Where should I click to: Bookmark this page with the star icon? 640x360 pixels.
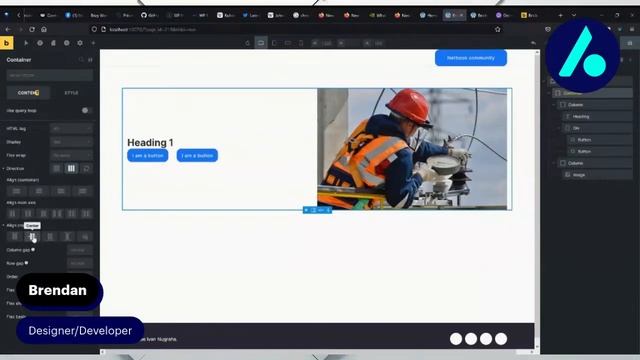[x=498, y=29]
